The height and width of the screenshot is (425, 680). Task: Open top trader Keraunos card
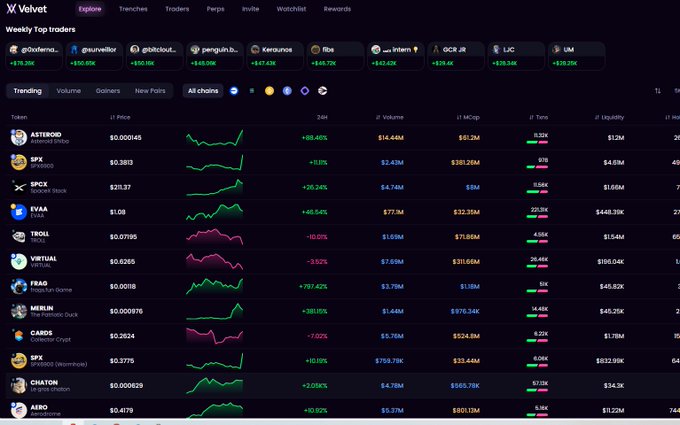[275, 56]
